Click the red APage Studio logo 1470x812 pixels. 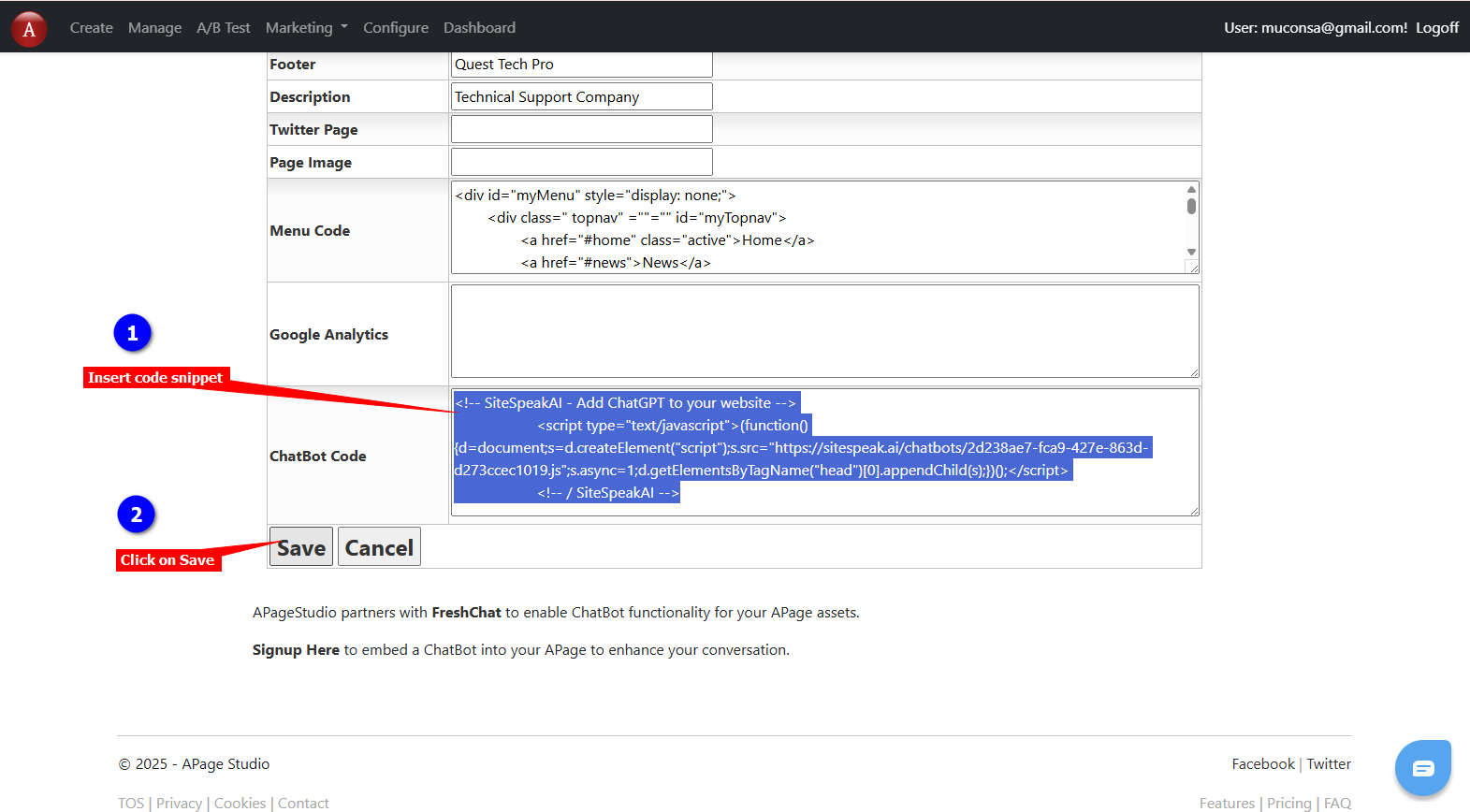click(29, 29)
